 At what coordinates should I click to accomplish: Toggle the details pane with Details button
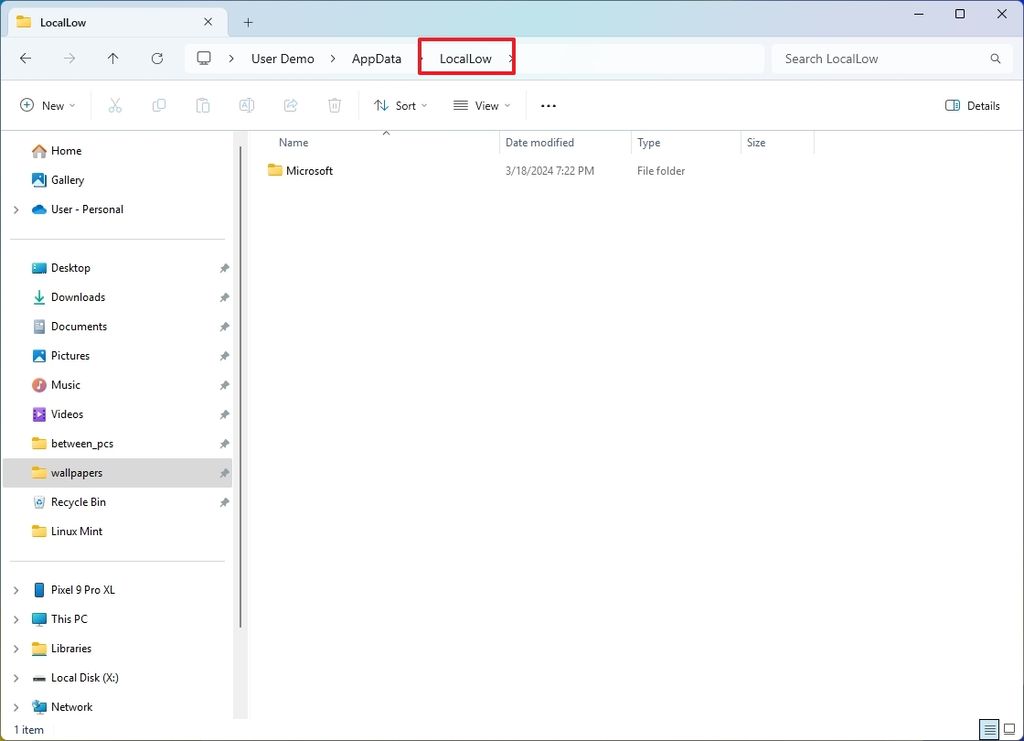click(x=971, y=105)
